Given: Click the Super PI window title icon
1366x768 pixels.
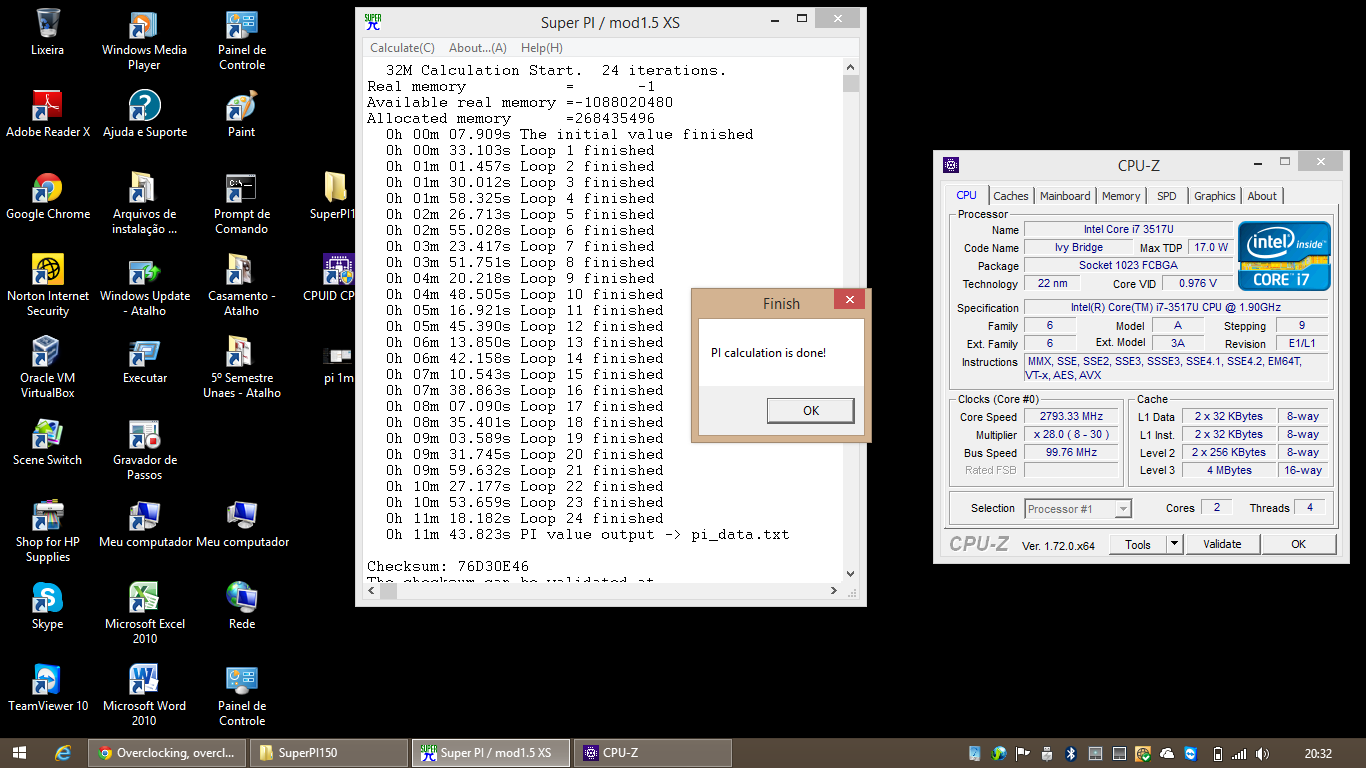Looking at the screenshot, I should tap(373, 22).
